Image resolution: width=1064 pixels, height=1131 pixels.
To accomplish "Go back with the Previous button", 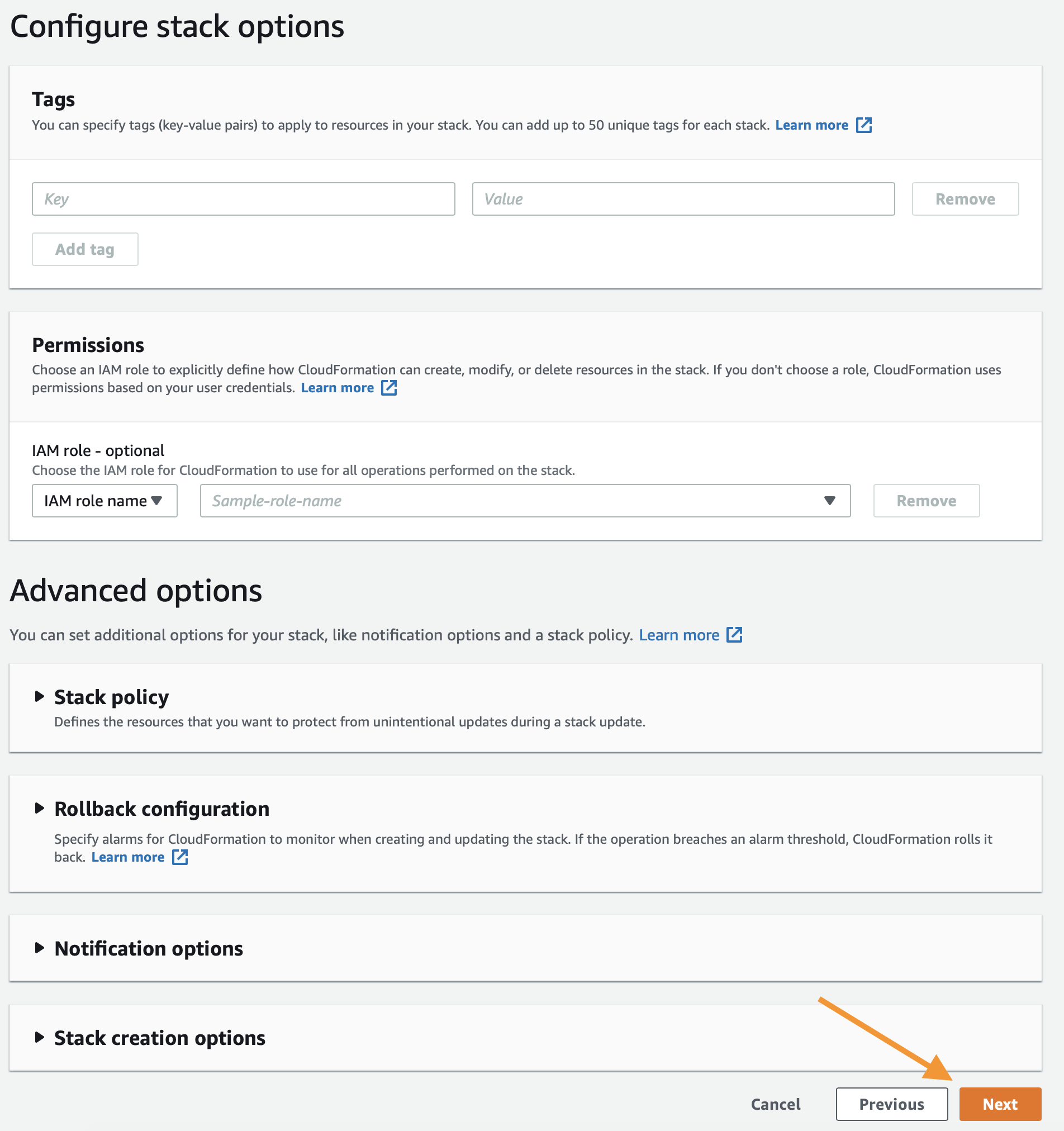I will click(x=891, y=1104).
